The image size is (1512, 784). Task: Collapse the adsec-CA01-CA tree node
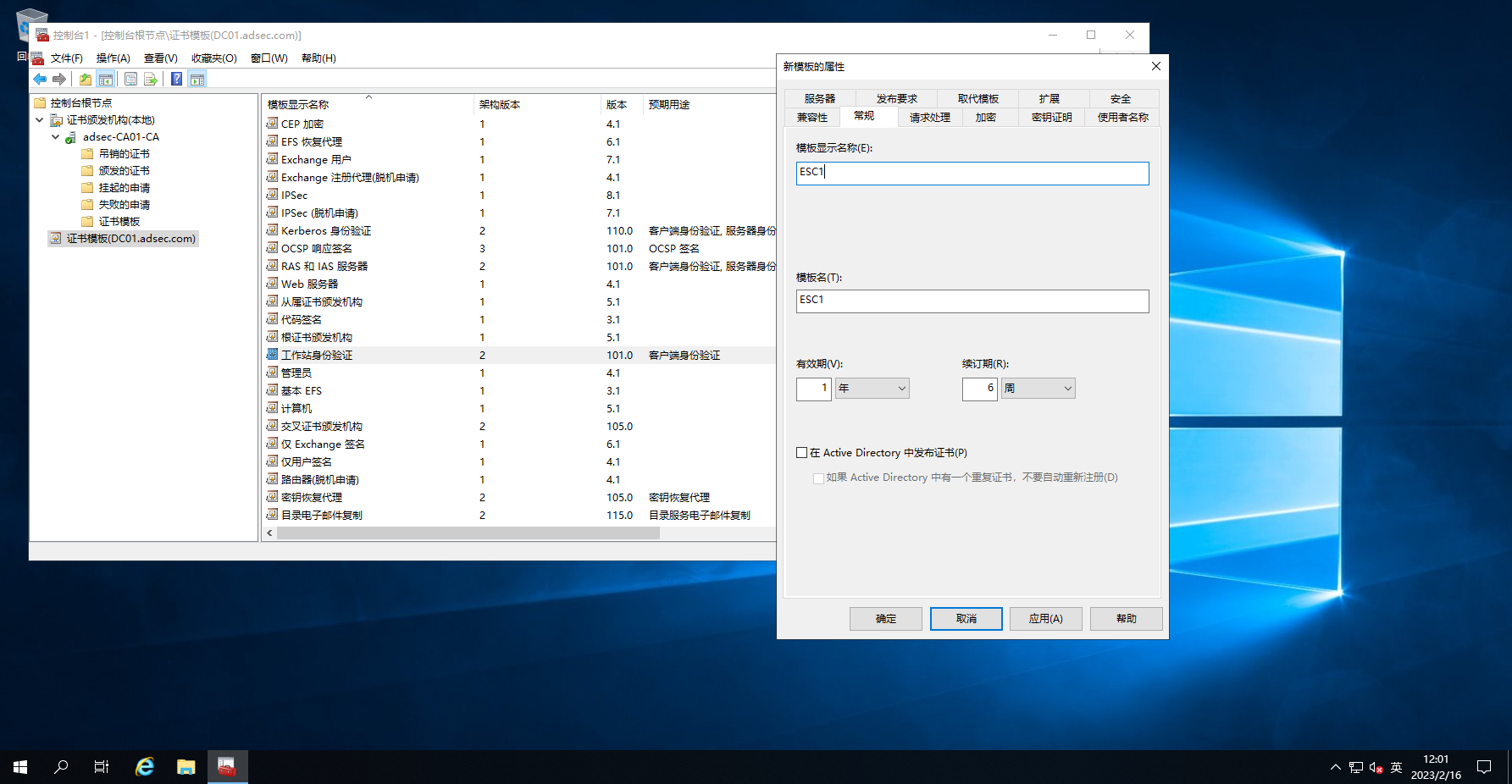click(56, 137)
